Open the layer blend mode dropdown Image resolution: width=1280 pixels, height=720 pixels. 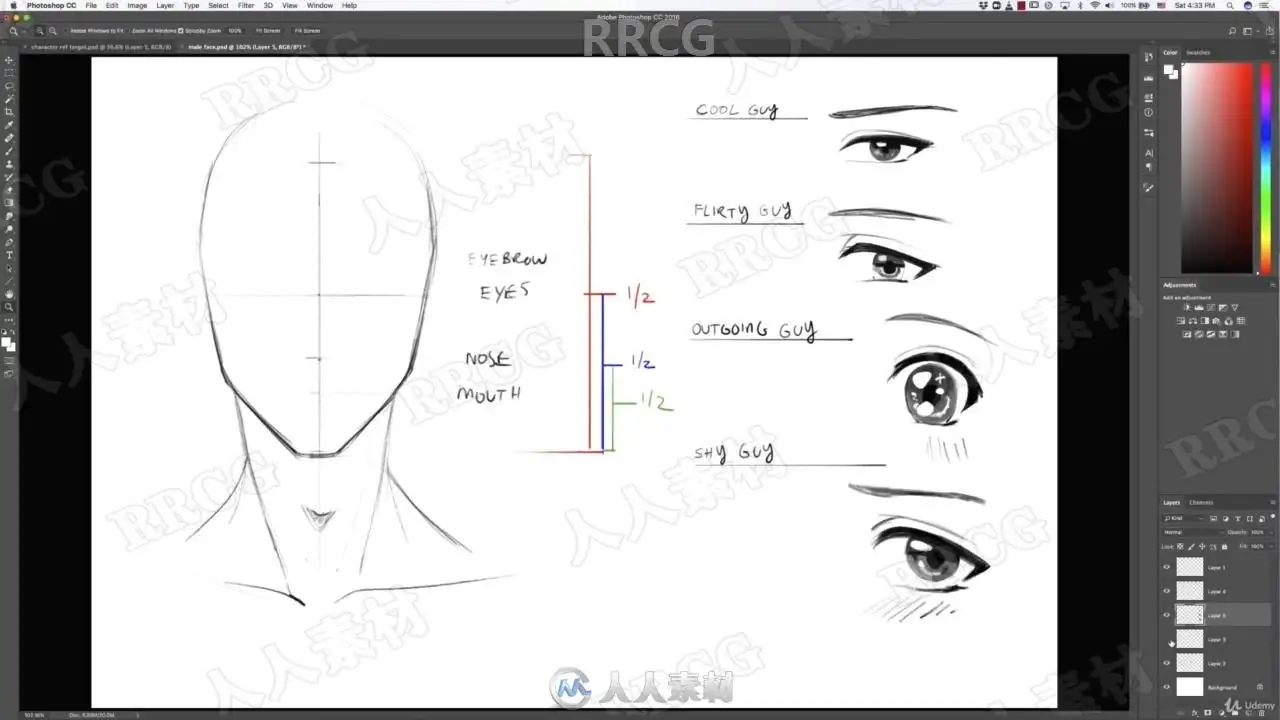pos(1191,532)
